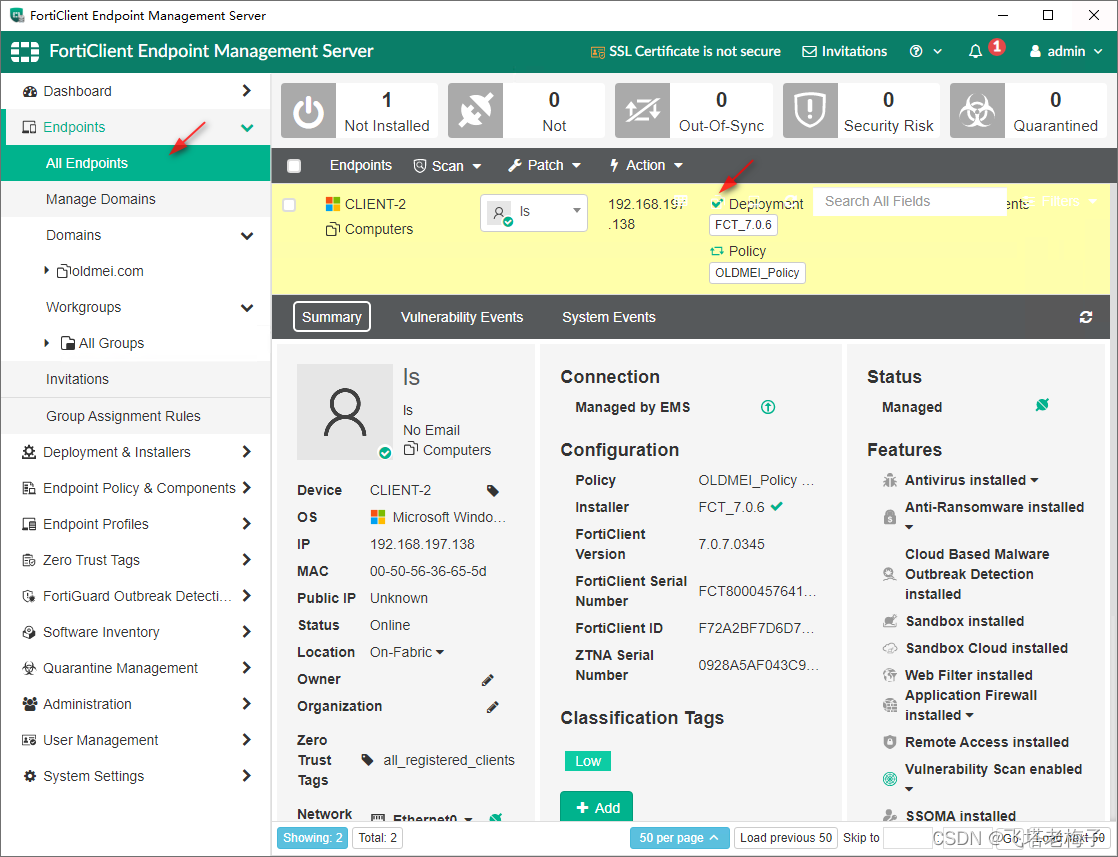
Task: Open Invitations under Endpoints in the sidebar
Action: [x=135, y=379]
